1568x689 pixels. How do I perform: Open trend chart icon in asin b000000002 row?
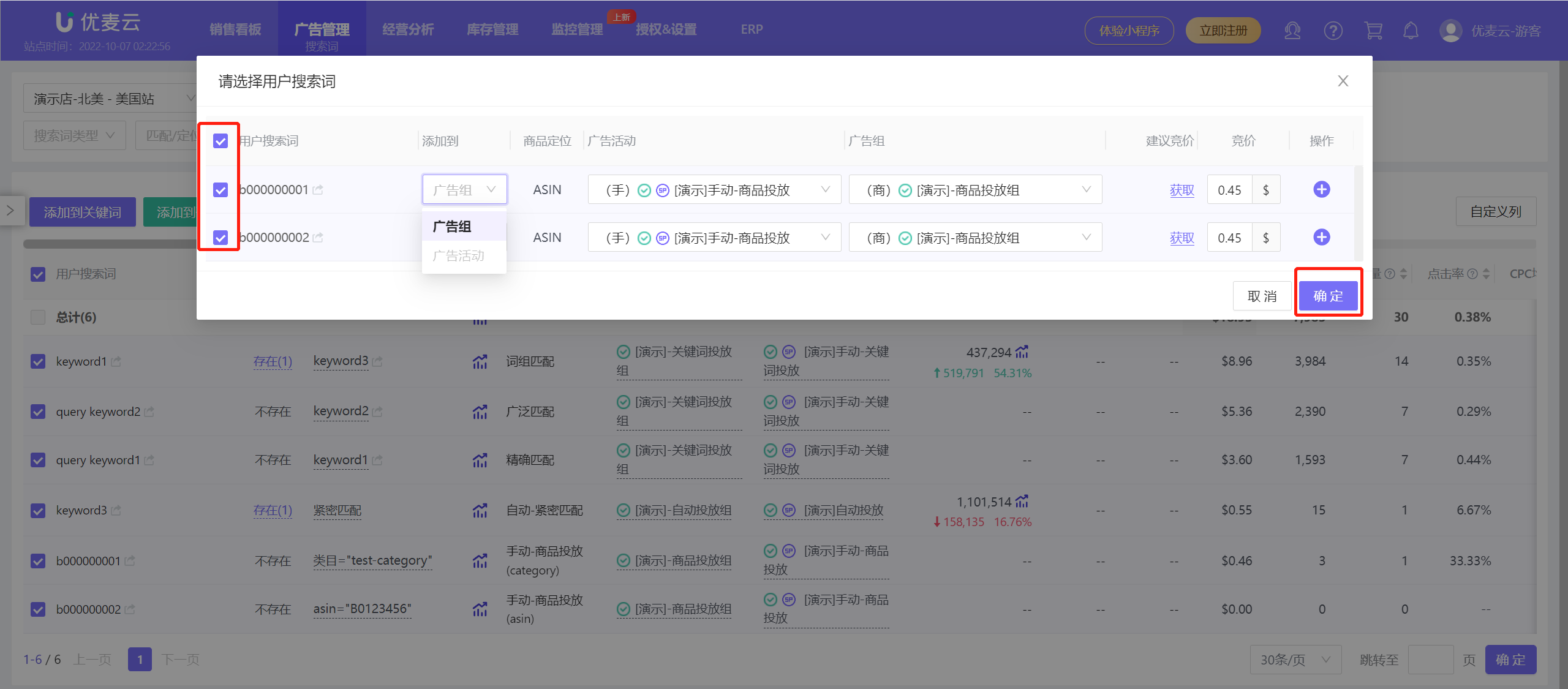(x=480, y=609)
